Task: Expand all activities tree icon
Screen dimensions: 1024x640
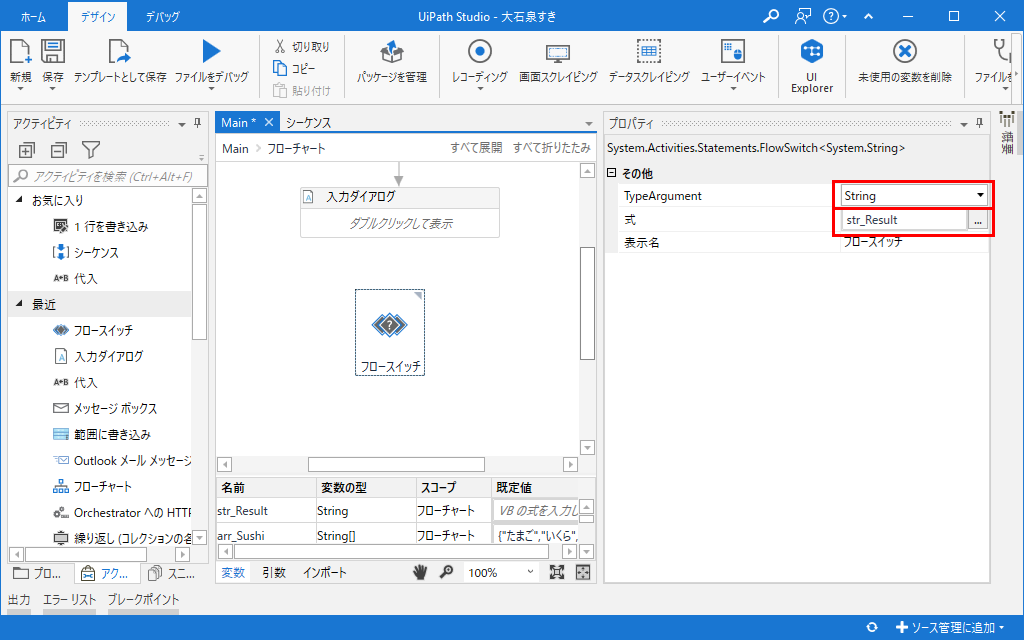Action: tap(26, 150)
